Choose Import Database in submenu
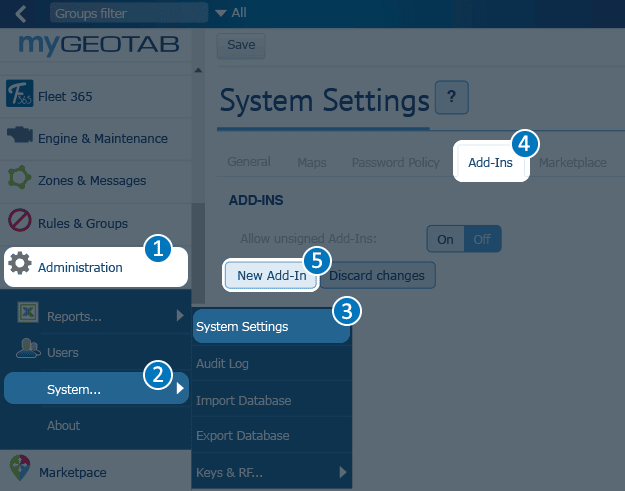This screenshot has width=625, height=491. (x=271, y=400)
